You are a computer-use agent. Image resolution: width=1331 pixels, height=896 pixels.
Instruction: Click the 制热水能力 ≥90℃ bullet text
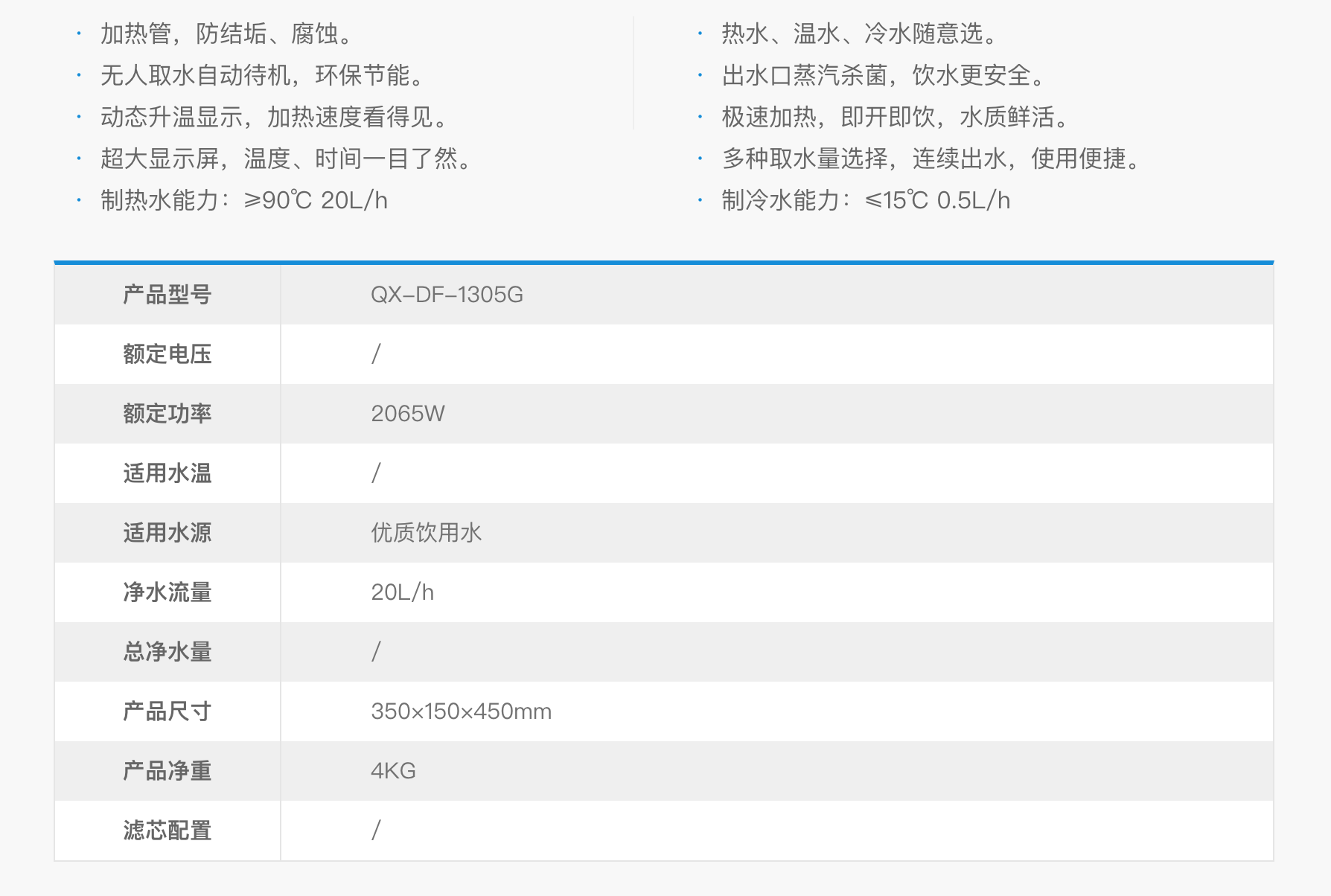[x=244, y=200]
